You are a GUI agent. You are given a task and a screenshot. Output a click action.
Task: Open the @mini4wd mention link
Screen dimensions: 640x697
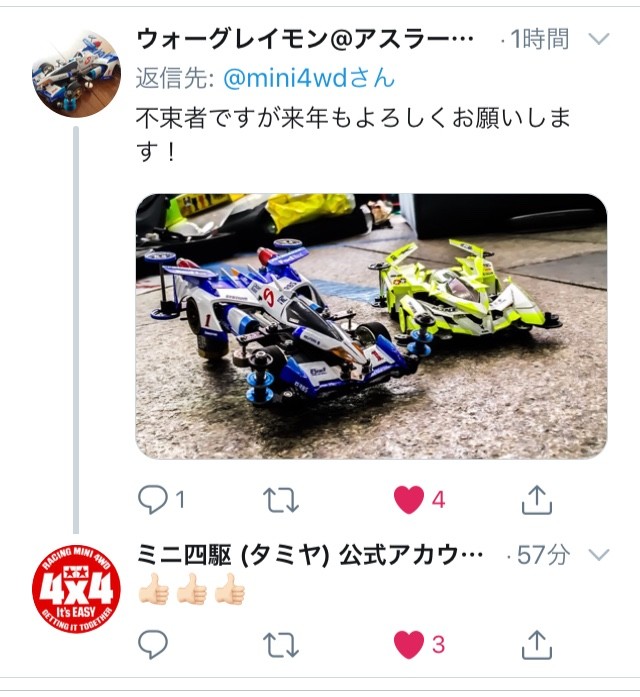pyautogui.click(x=309, y=78)
